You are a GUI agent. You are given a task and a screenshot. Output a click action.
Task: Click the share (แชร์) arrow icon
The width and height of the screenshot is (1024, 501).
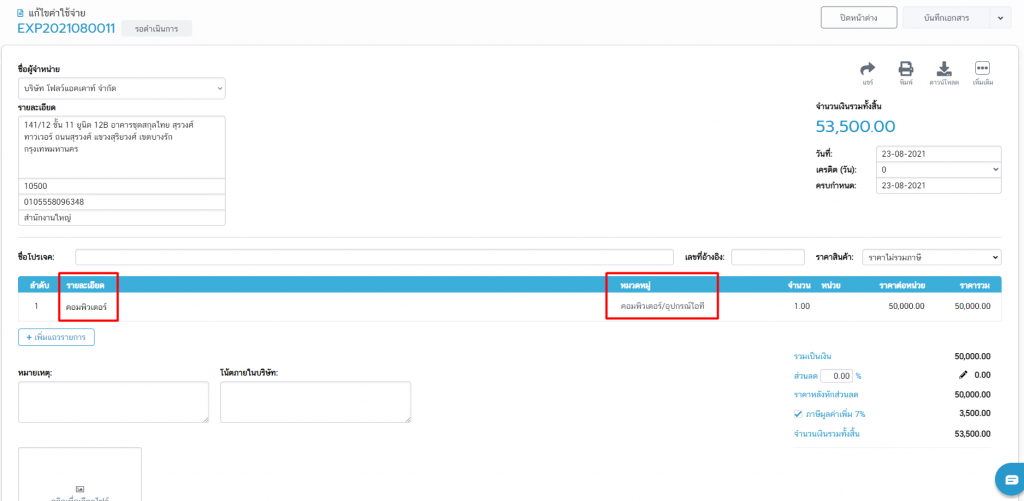point(868,69)
